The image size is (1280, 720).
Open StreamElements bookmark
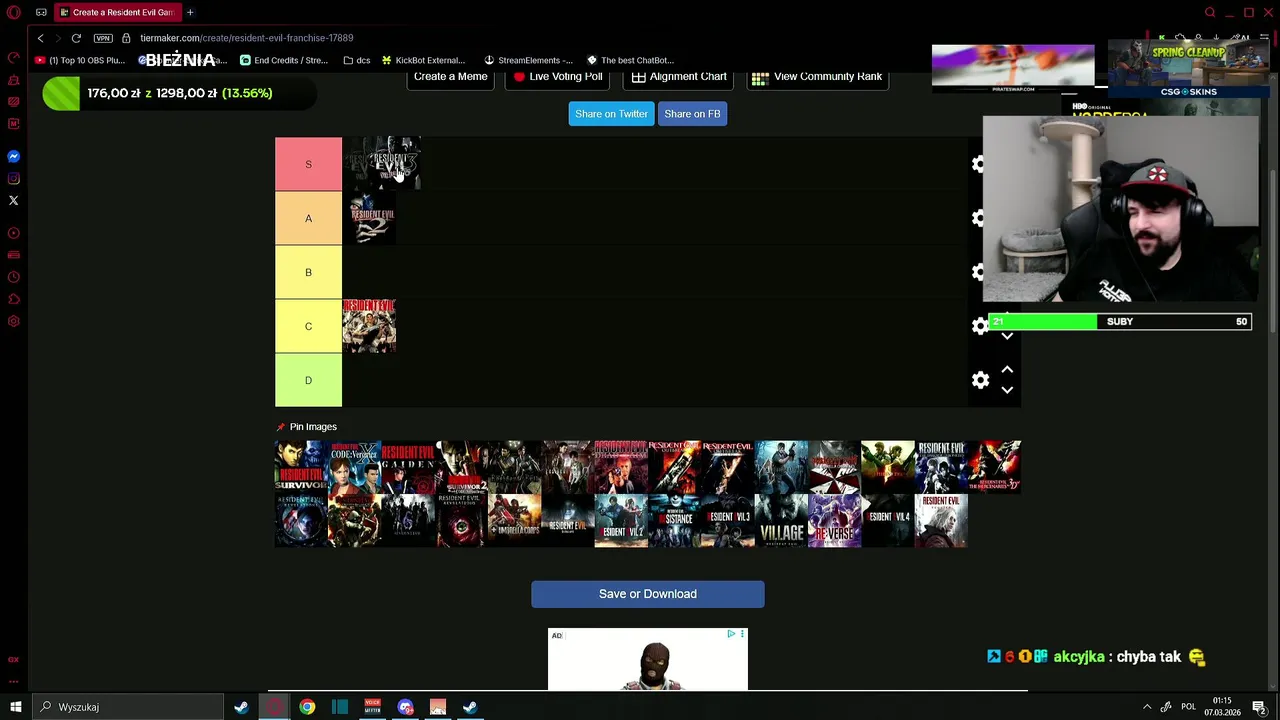click(x=528, y=60)
